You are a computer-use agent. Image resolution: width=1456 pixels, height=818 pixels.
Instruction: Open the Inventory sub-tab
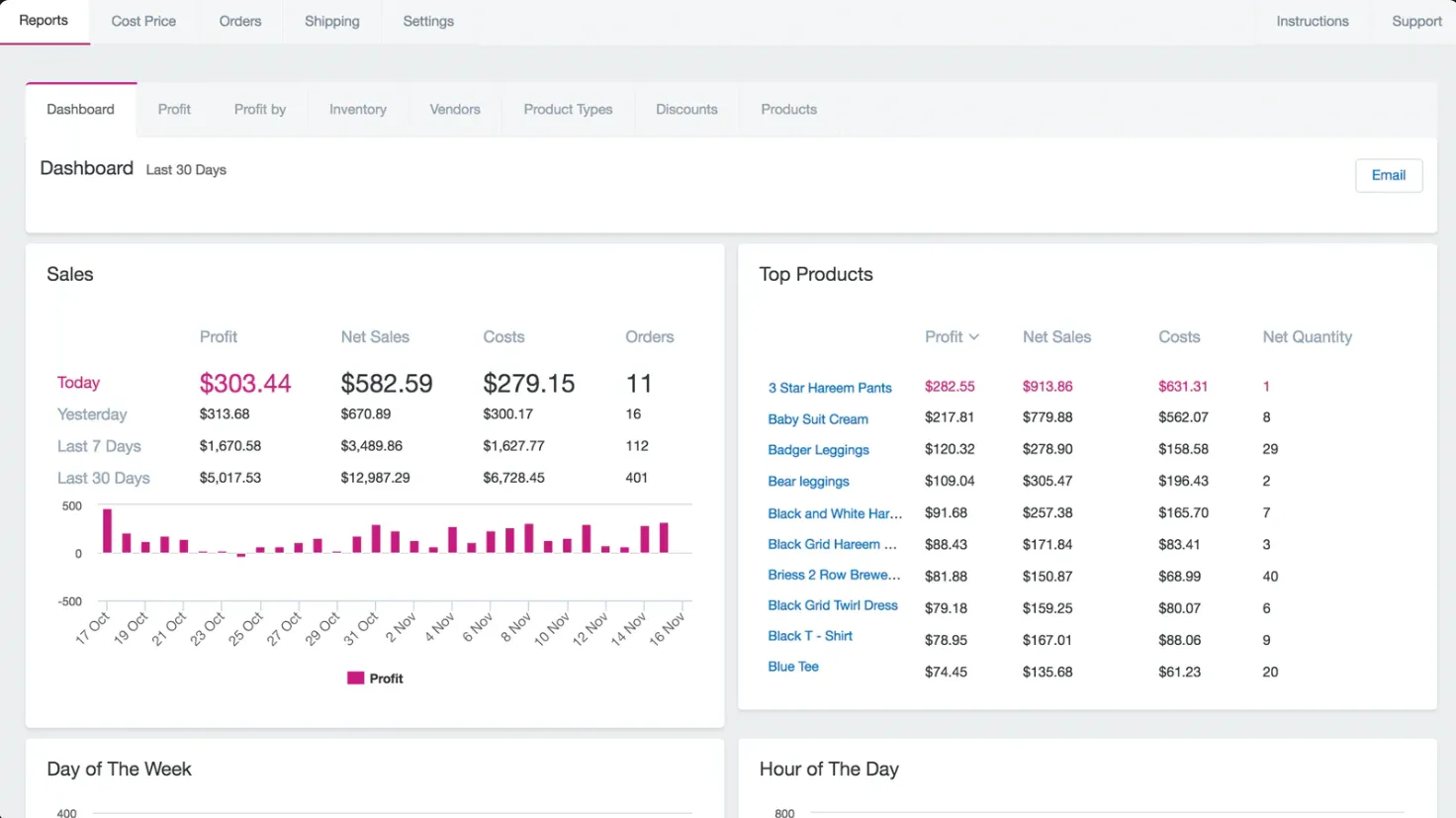pyautogui.click(x=358, y=110)
